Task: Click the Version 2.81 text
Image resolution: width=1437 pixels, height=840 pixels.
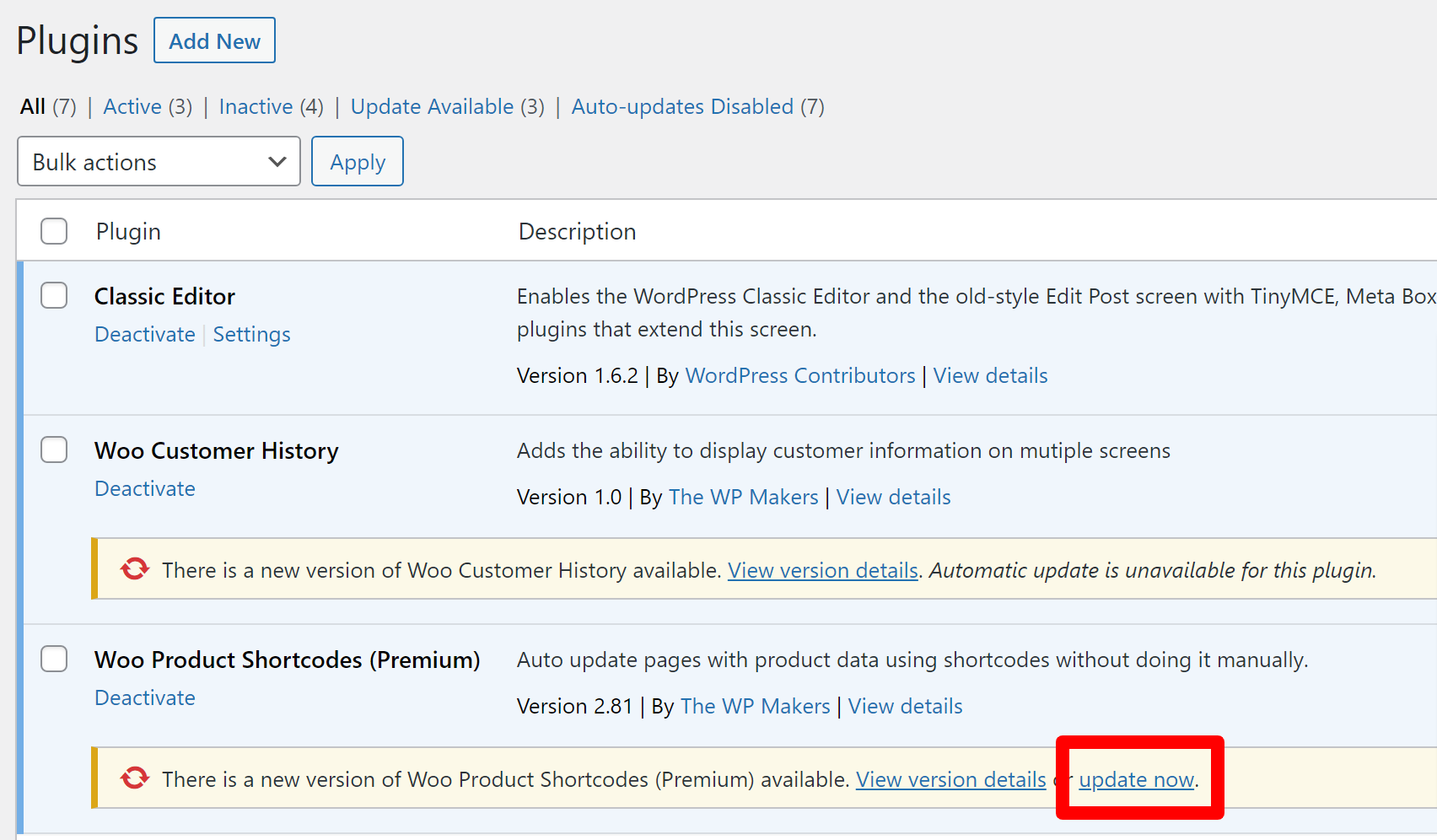Action: pyautogui.click(x=574, y=706)
